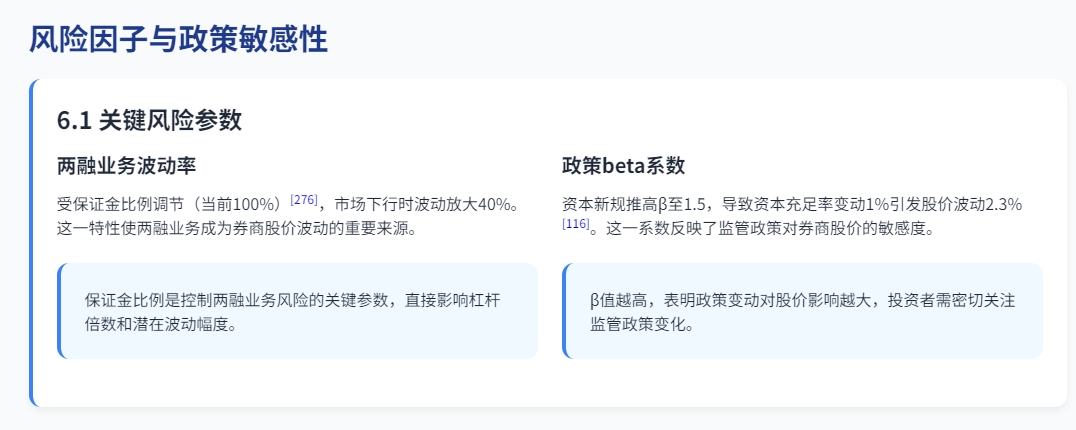
Task: Open citation reference 116
Action: [576, 223]
